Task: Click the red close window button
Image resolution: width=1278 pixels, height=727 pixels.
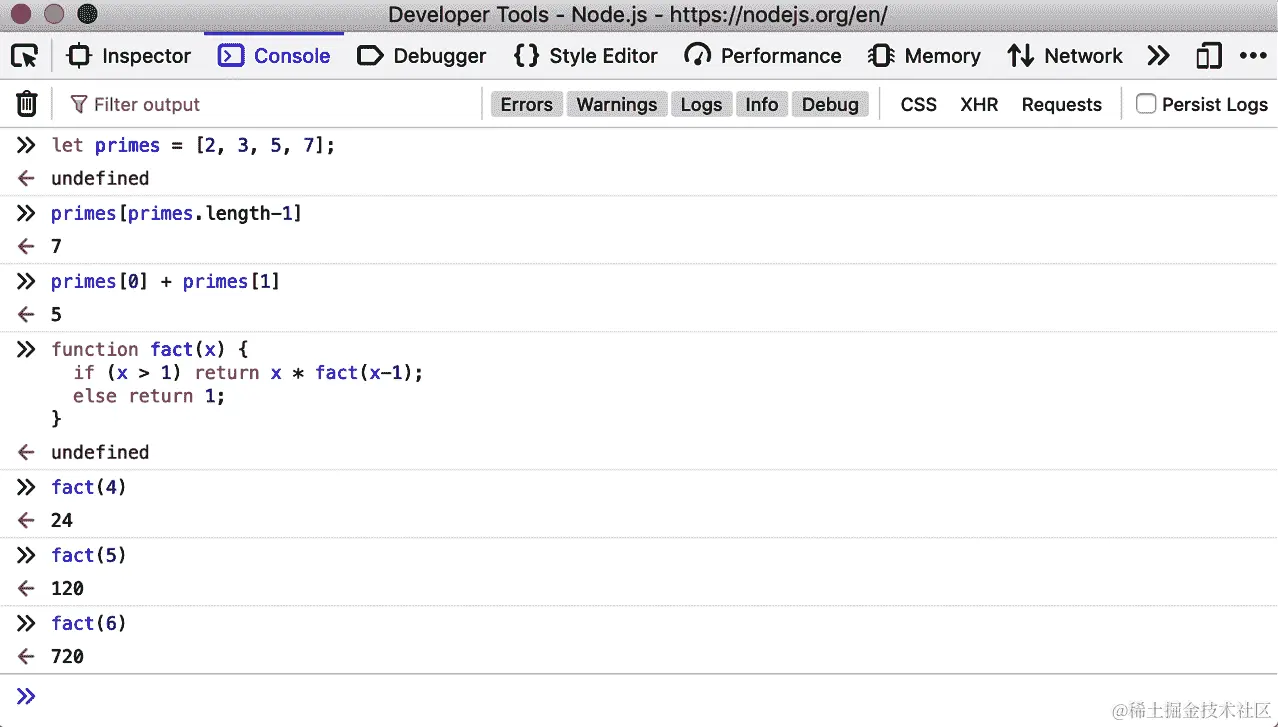Action: (22, 15)
